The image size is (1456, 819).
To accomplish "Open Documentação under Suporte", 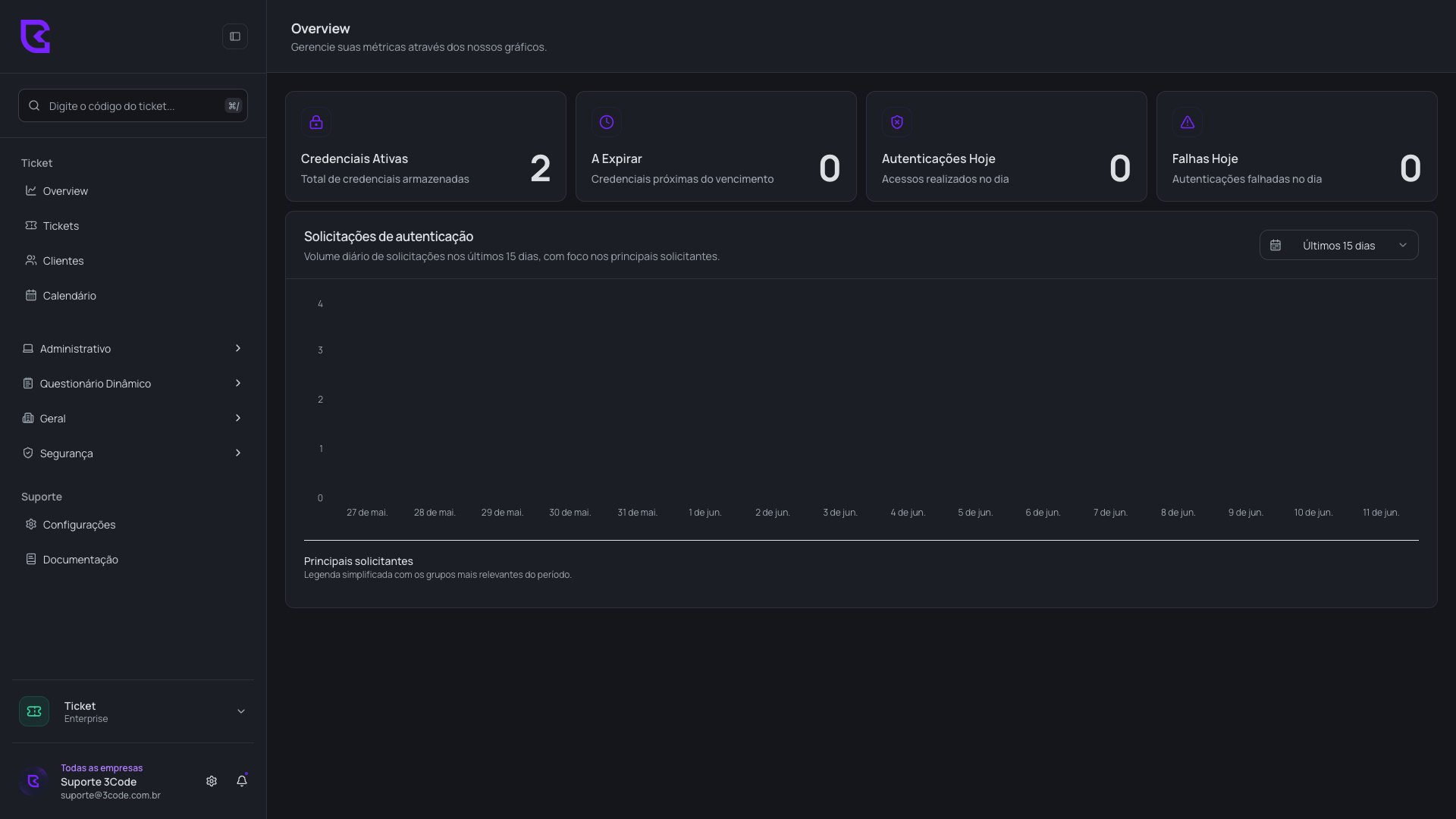I will pos(133,560).
